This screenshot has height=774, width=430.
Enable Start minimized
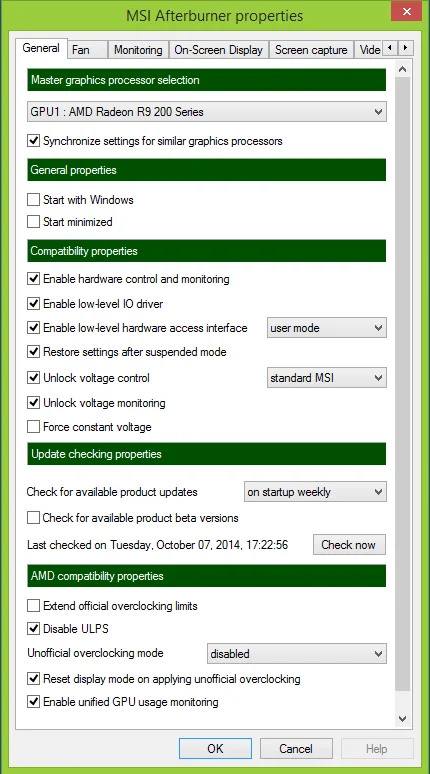[x=34, y=222]
